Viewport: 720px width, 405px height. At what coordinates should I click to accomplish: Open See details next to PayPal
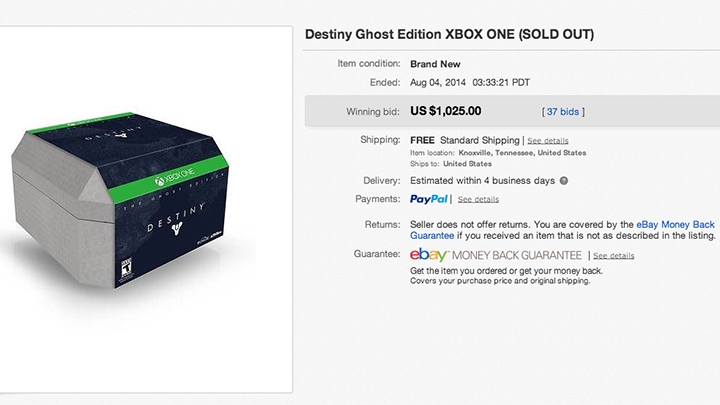pyautogui.click(x=478, y=200)
